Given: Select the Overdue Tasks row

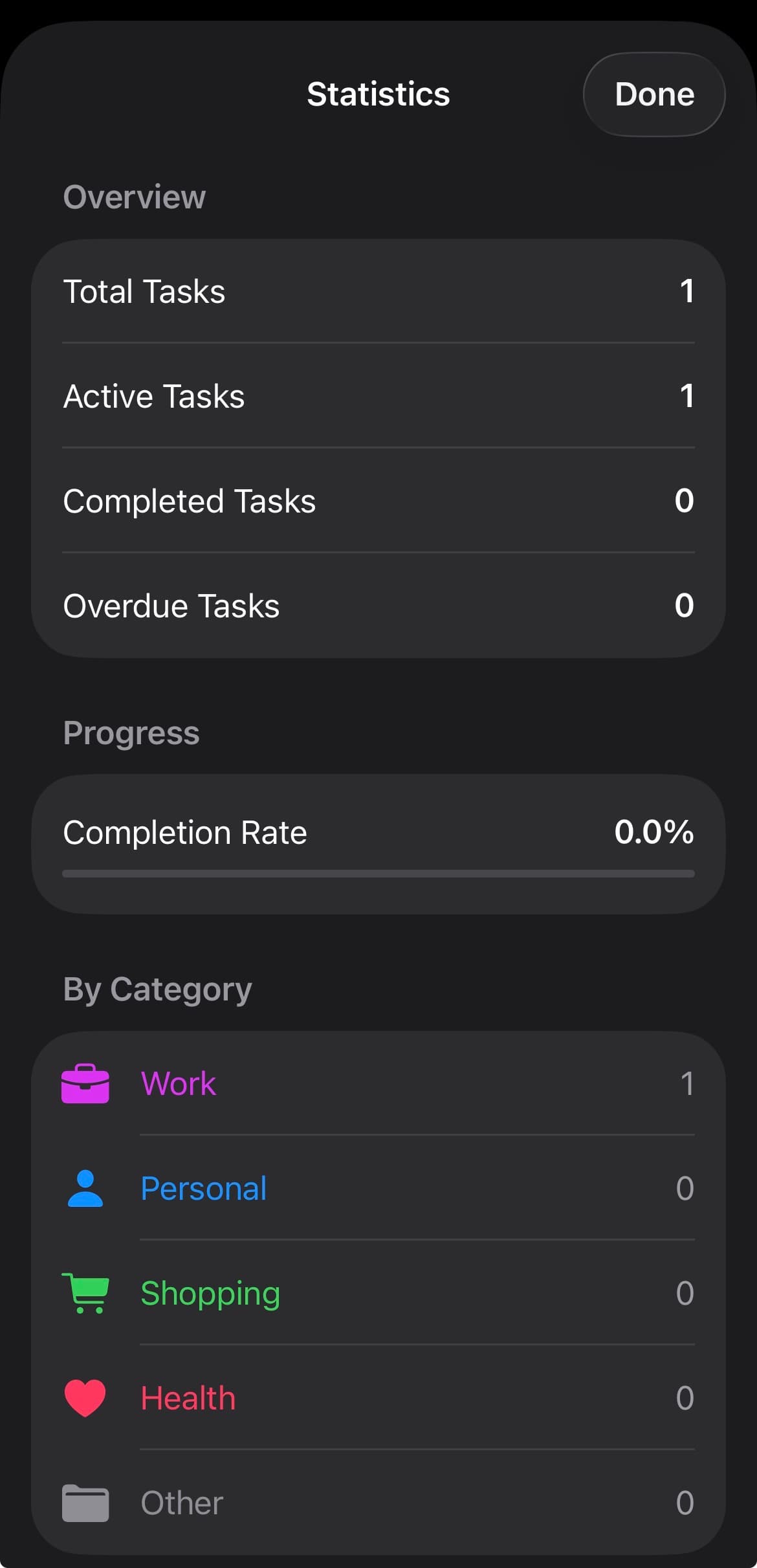Looking at the screenshot, I should pyautogui.click(x=378, y=606).
